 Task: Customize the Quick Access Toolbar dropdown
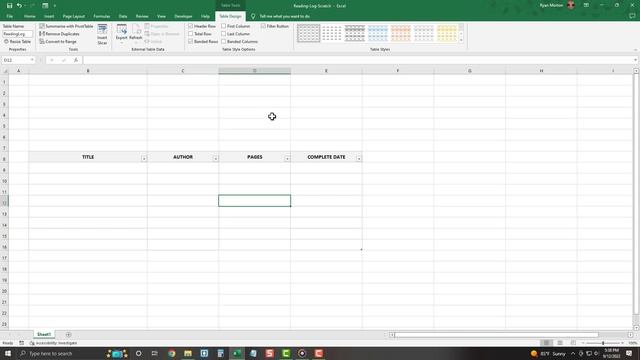55,6
